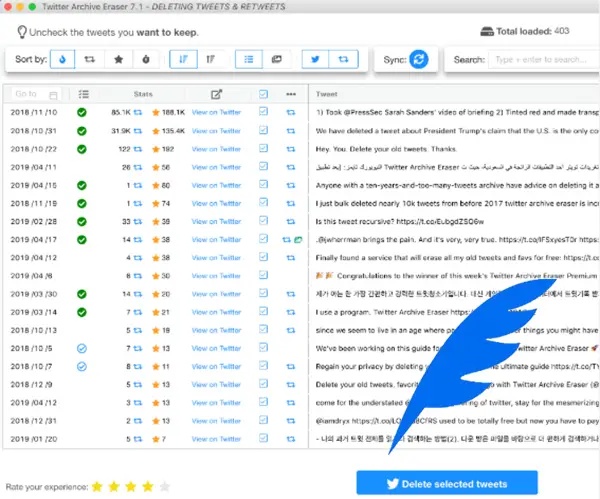Rate experience with first star

click(x=97, y=486)
